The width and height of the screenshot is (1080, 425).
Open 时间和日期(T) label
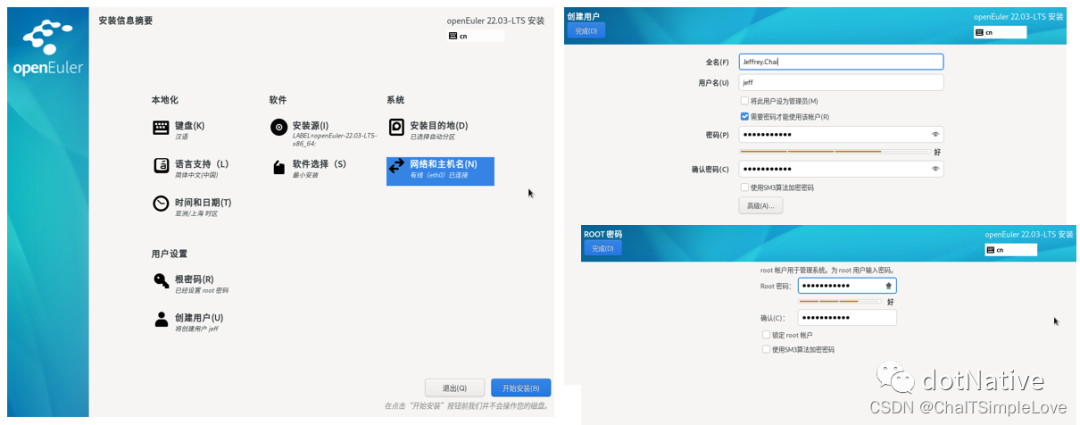[203, 203]
